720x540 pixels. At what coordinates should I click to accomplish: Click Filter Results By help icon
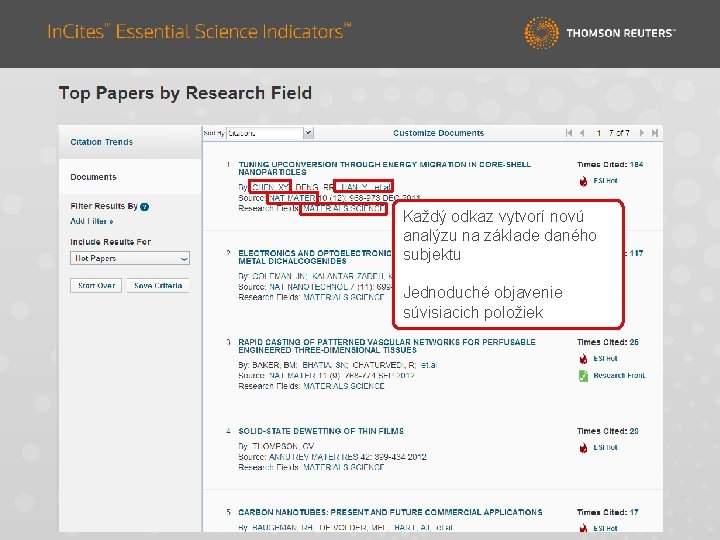point(144,207)
